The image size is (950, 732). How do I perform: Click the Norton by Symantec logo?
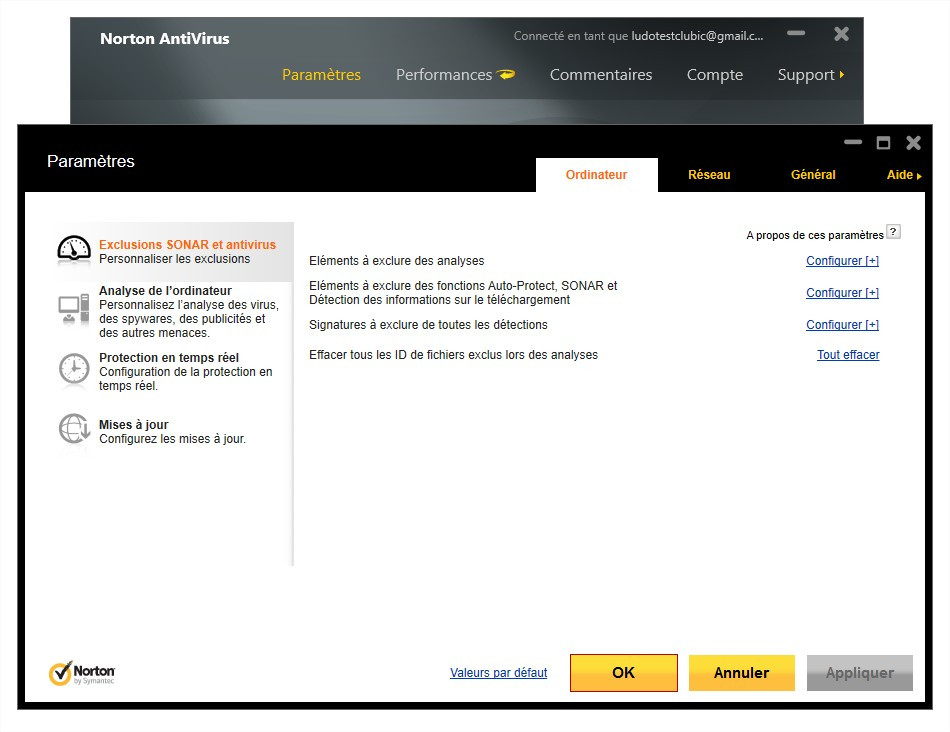click(x=82, y=673)
